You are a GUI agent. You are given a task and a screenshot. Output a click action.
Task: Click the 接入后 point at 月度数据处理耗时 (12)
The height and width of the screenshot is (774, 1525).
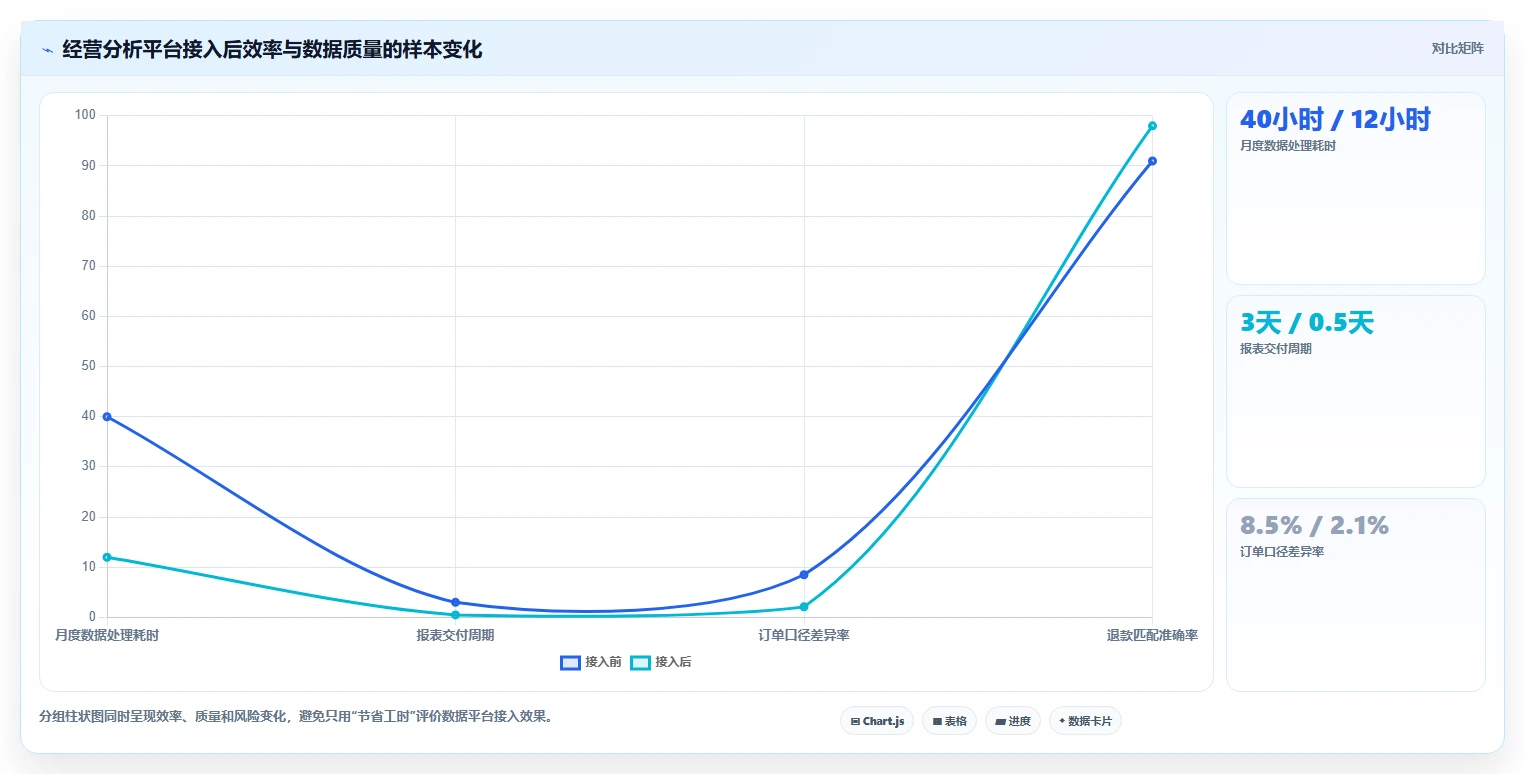pyautogui.click(x=107, y=557)
